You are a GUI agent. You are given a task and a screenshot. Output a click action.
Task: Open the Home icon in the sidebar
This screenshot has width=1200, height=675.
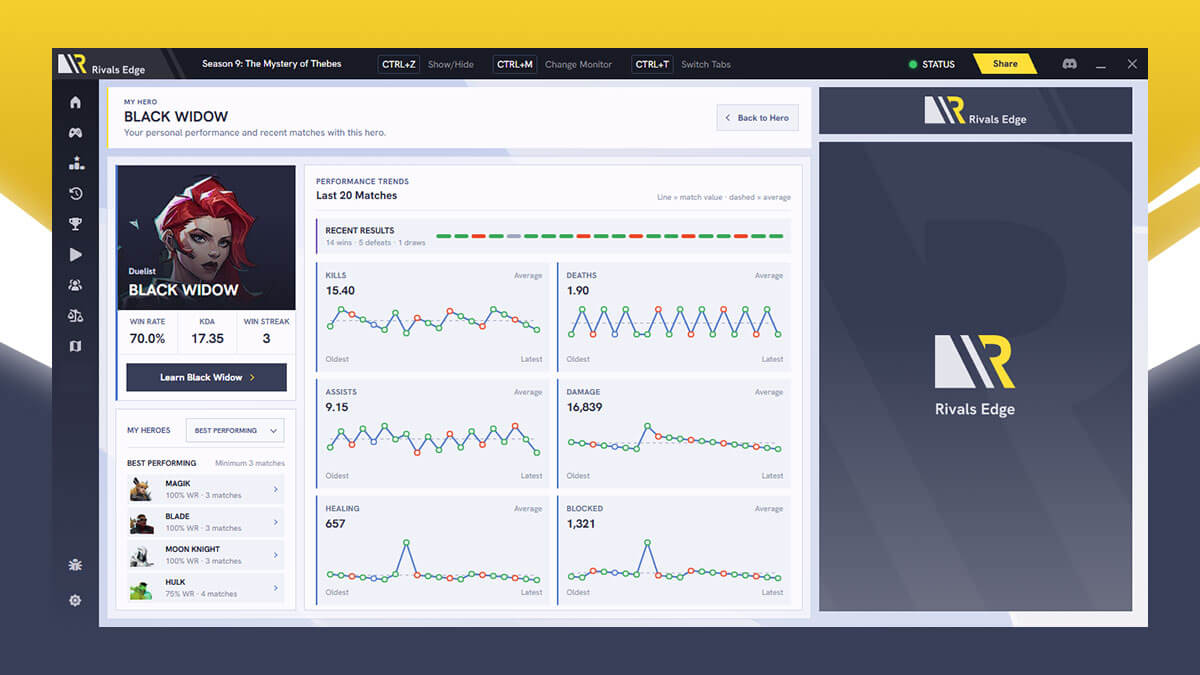tap(75, 102)
